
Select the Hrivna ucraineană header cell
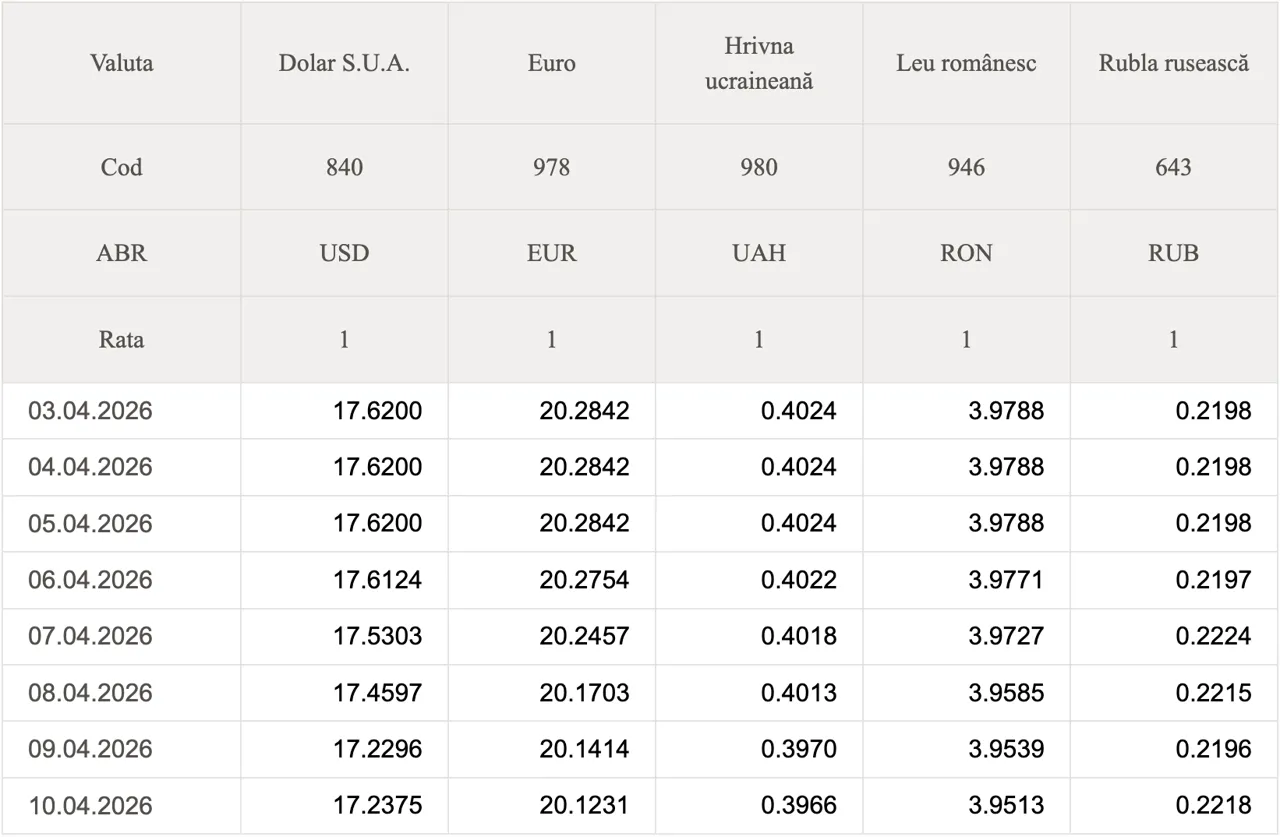(758, 63)
